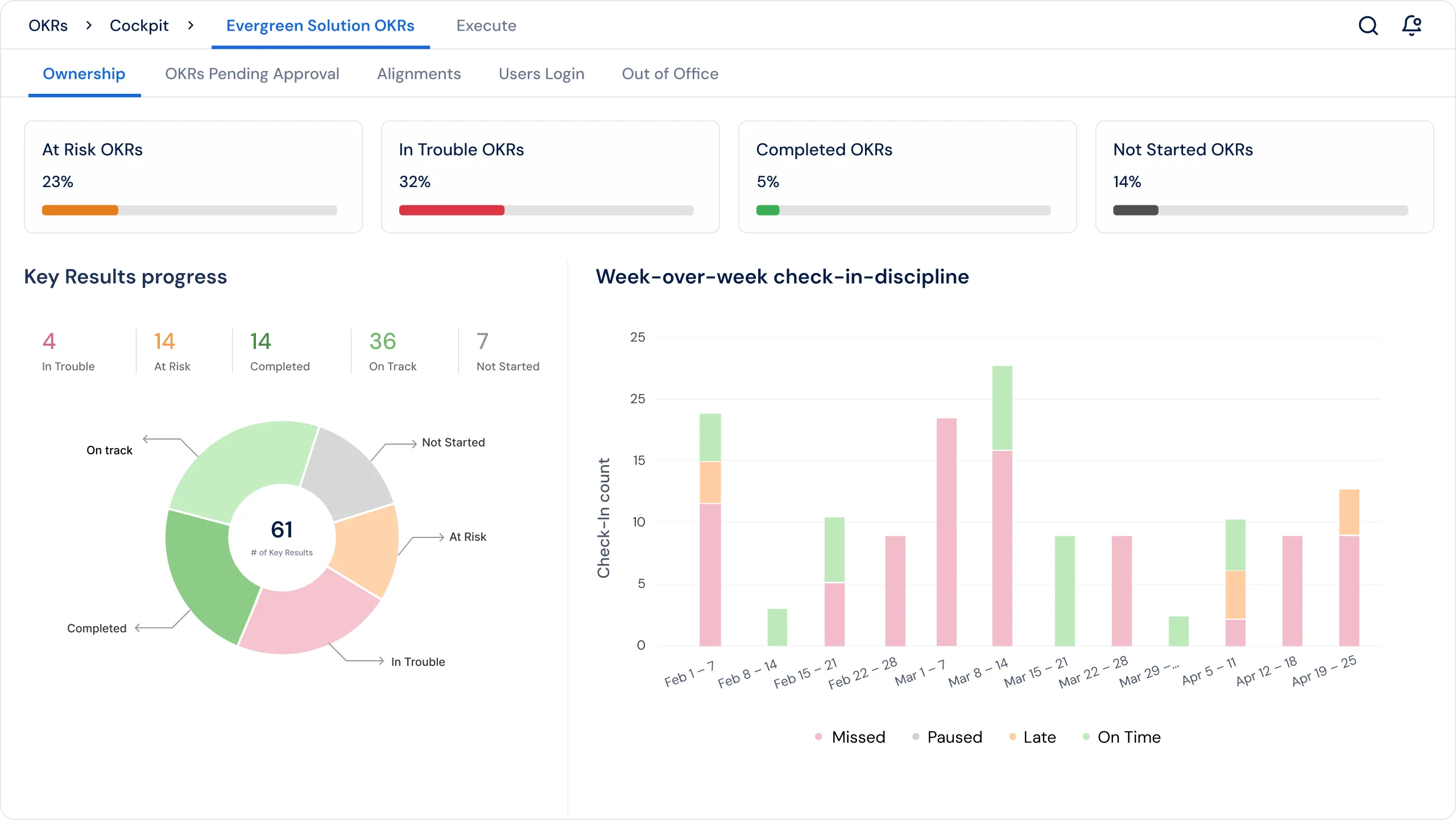Click the Mar 8 – 14 bar
Viewport: 1456px width, 820px height.
[1002, 506]
